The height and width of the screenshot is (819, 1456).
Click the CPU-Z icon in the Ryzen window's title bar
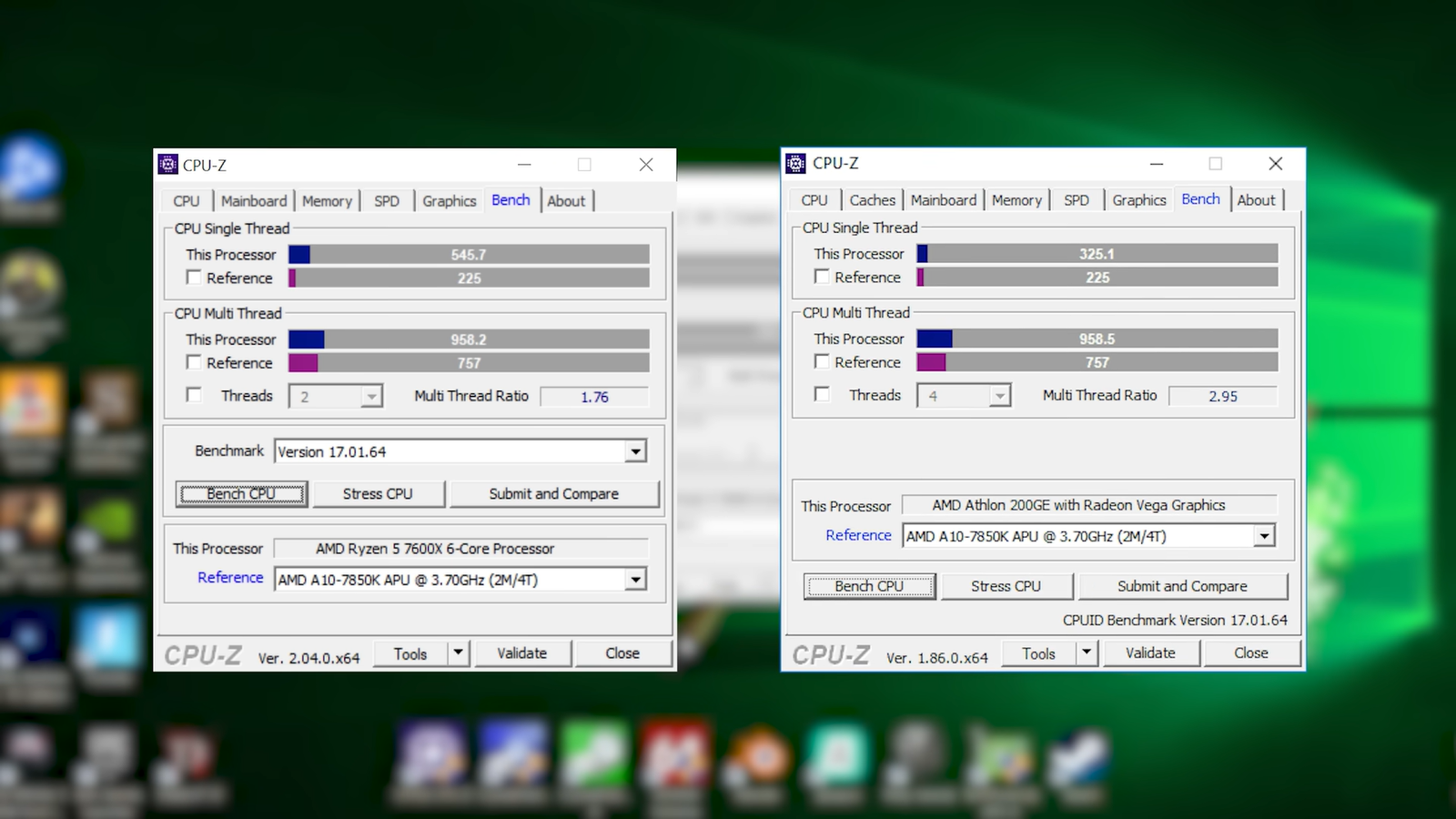[x=167, y=165]
